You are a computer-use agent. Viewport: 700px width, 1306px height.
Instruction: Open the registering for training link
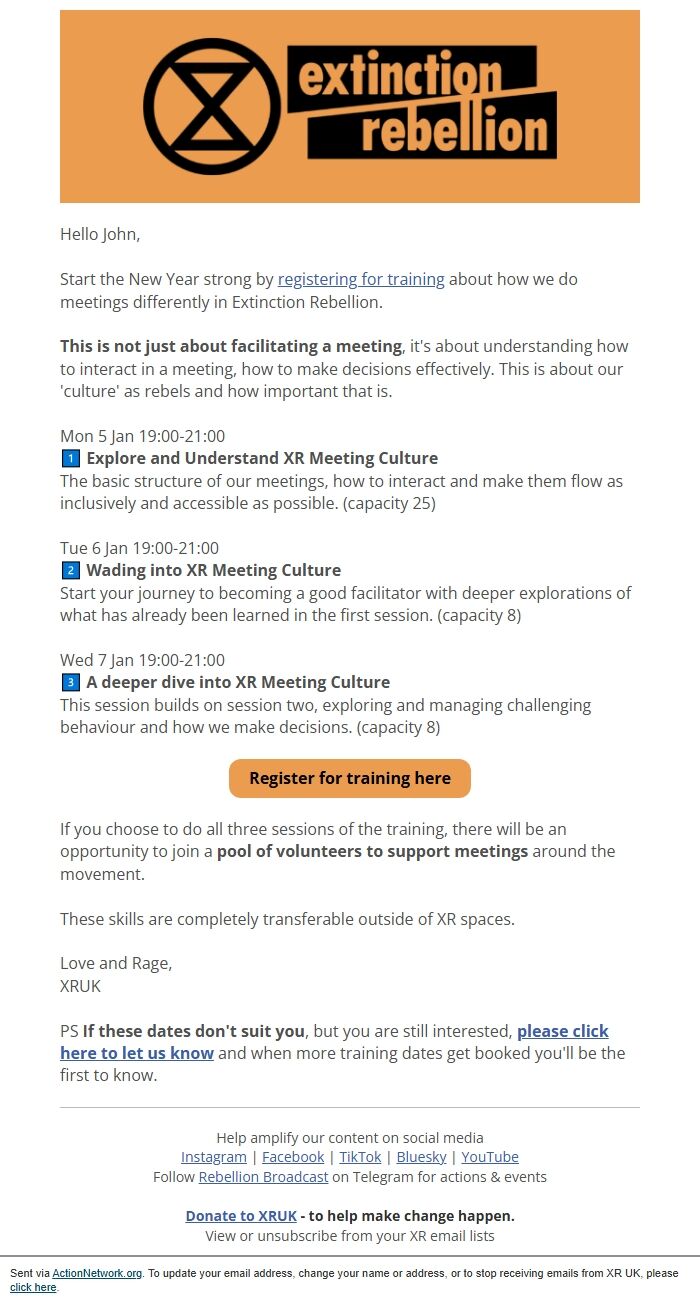click(361, 279)
